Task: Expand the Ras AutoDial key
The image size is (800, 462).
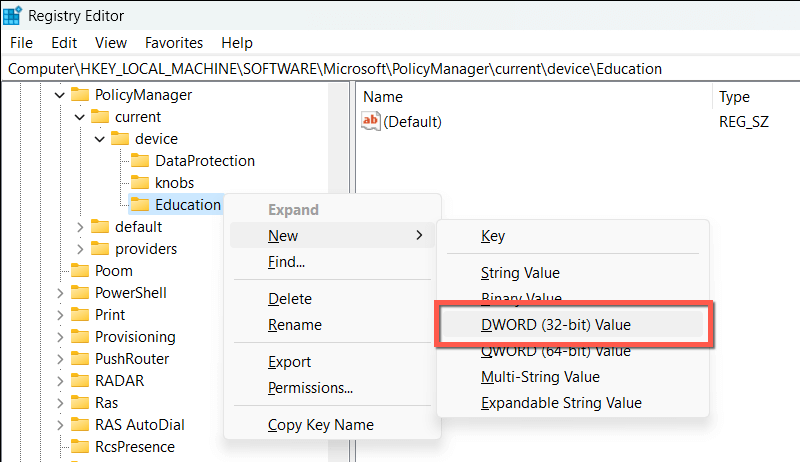Action: (59, 425)
